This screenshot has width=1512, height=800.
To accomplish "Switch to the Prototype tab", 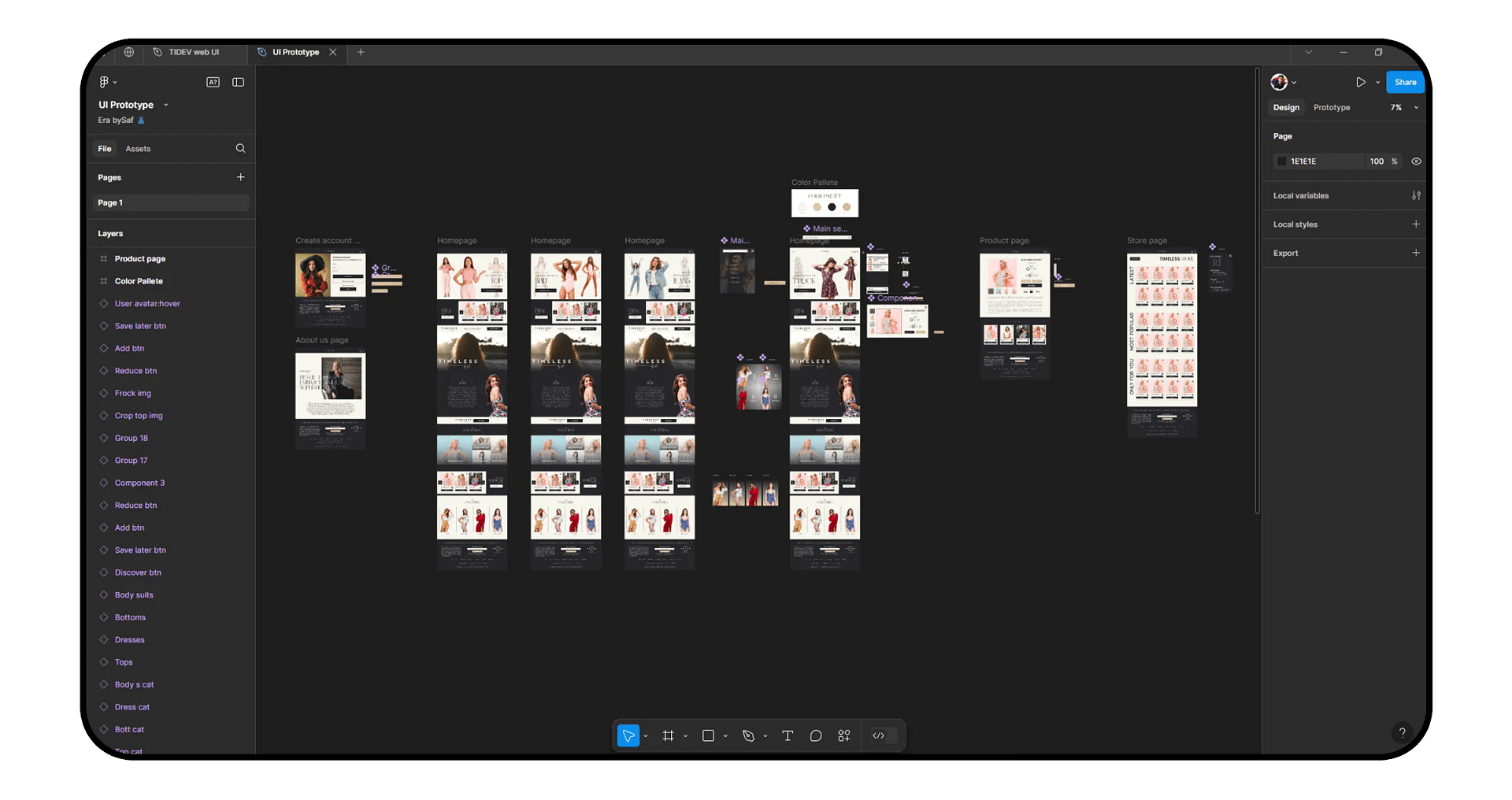I will (x=1331, y=107).
